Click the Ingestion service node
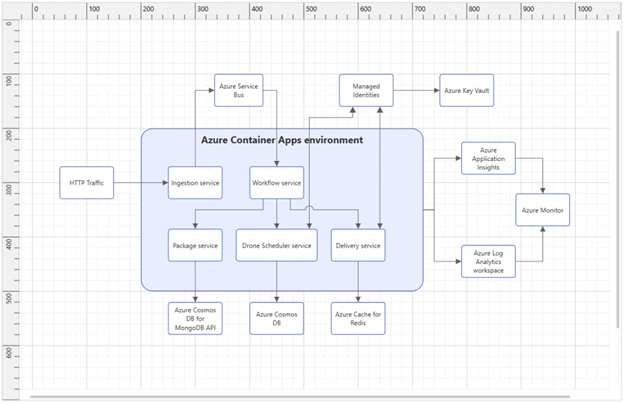Screen dimensions: 624x403 pyautogui.click(x=195, y=182)
